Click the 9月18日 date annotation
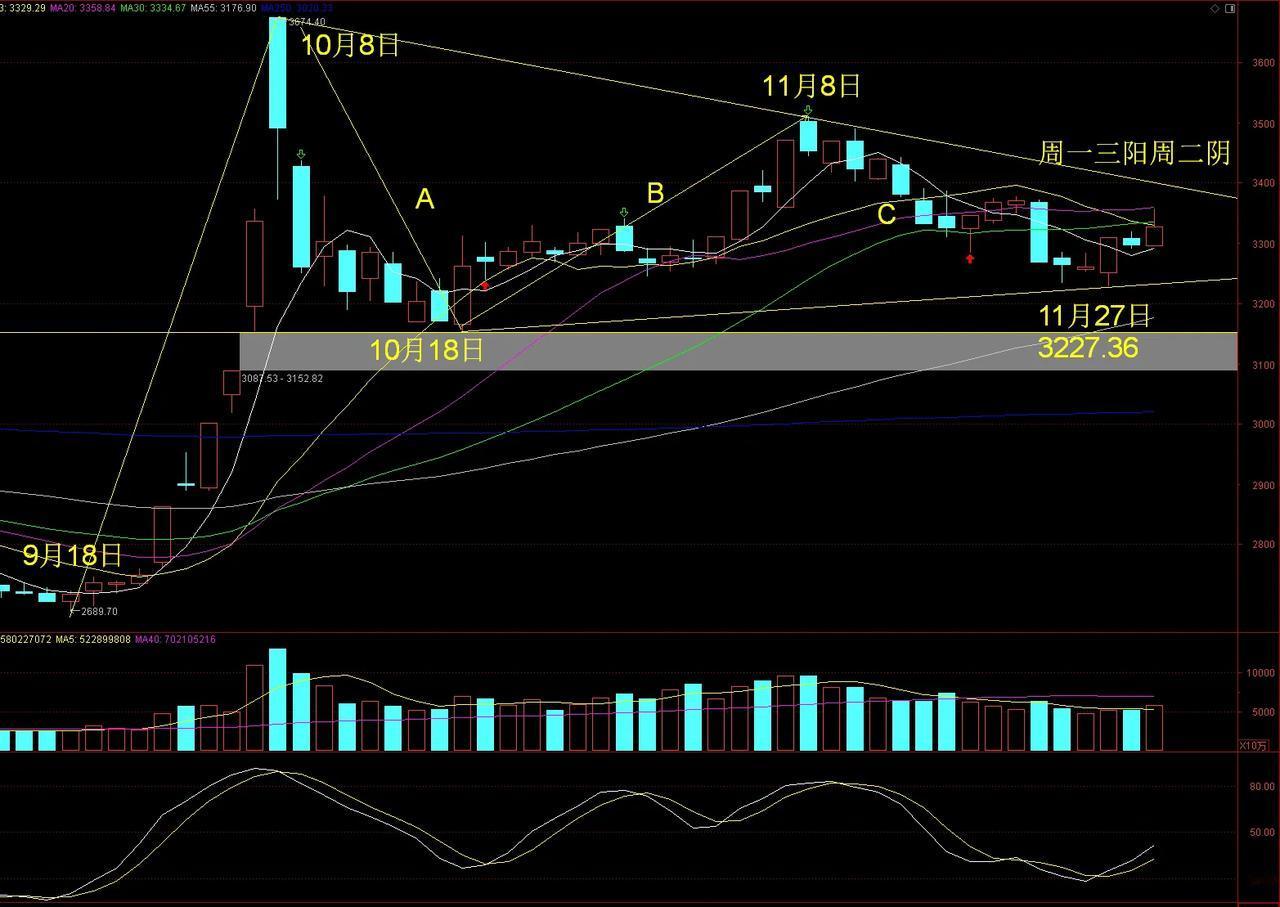Viewport: 1280px width, 907px height. [72, 555]
